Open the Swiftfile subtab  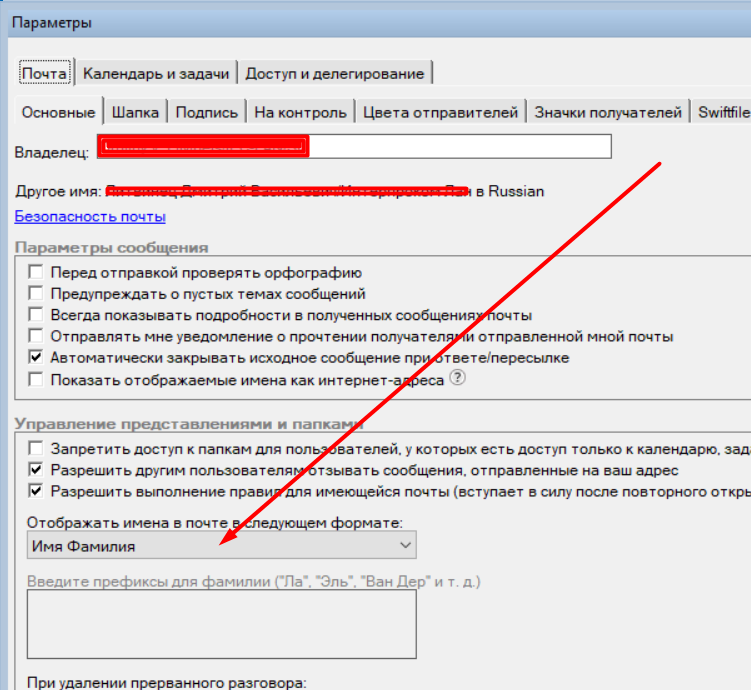723,112
